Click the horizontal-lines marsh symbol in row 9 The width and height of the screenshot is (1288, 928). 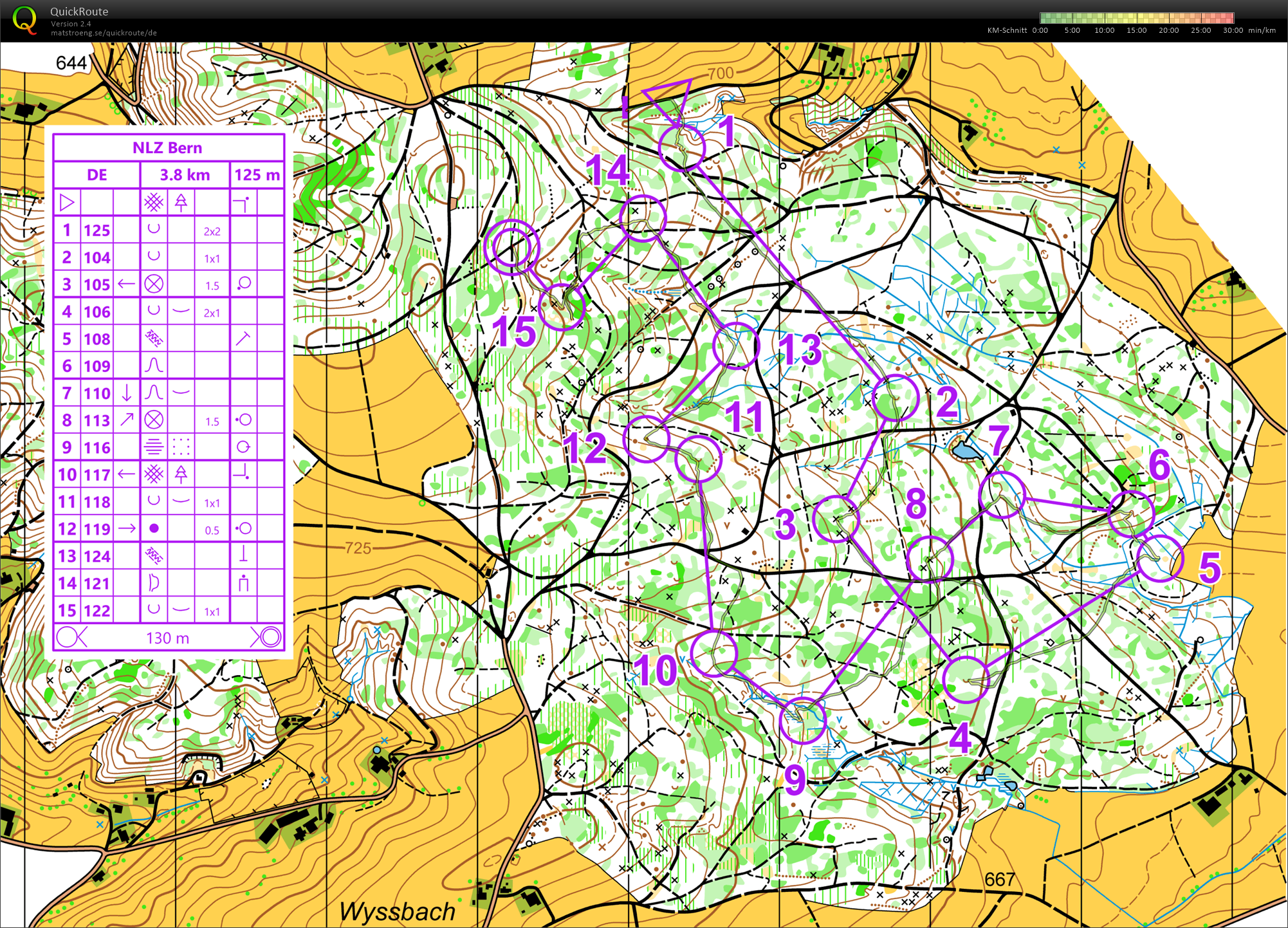(x=153, y=447)
